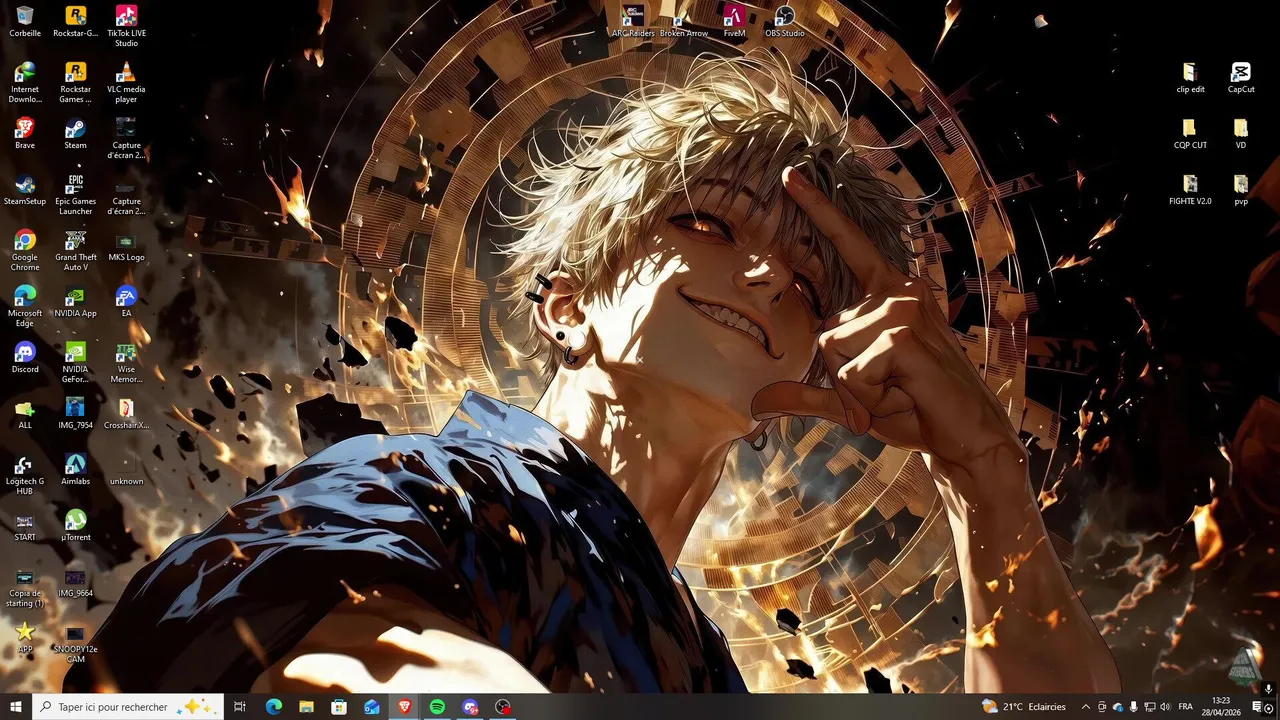Select the Brave desktop shortcut
The width and height of the screenshot is (1280, 720).
tap(25, 134)
